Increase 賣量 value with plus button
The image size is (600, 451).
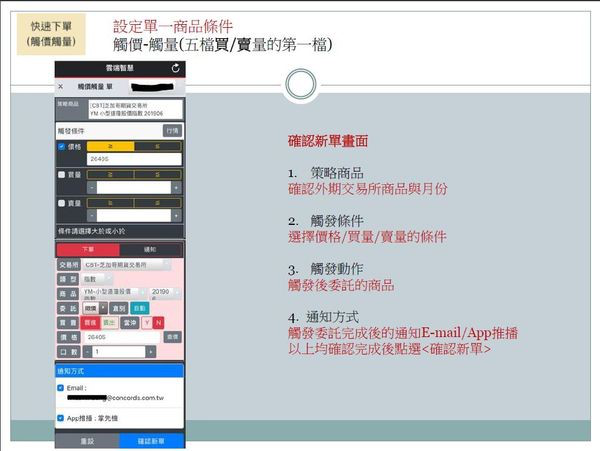coord(176,216)
